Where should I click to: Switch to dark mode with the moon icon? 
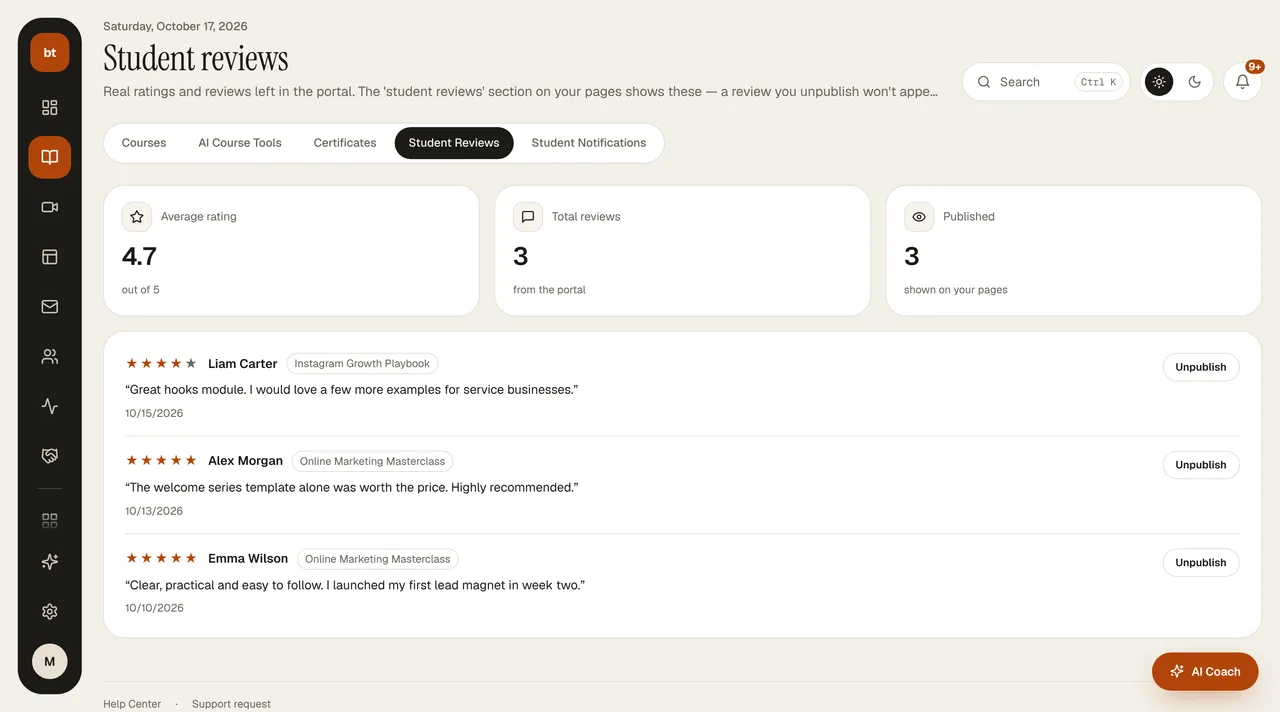point(1194,82)
